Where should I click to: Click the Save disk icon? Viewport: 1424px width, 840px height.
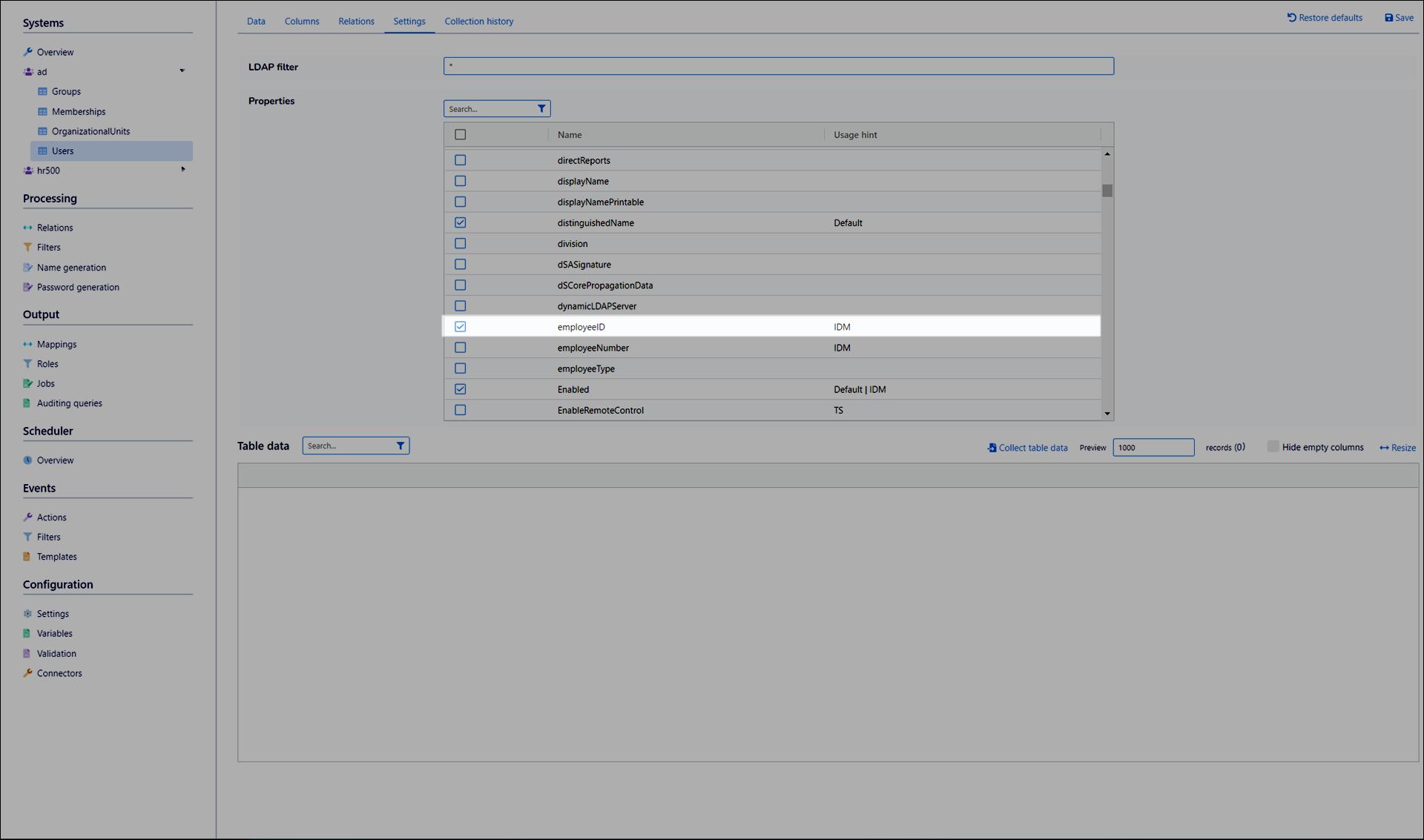[1388, 18]
